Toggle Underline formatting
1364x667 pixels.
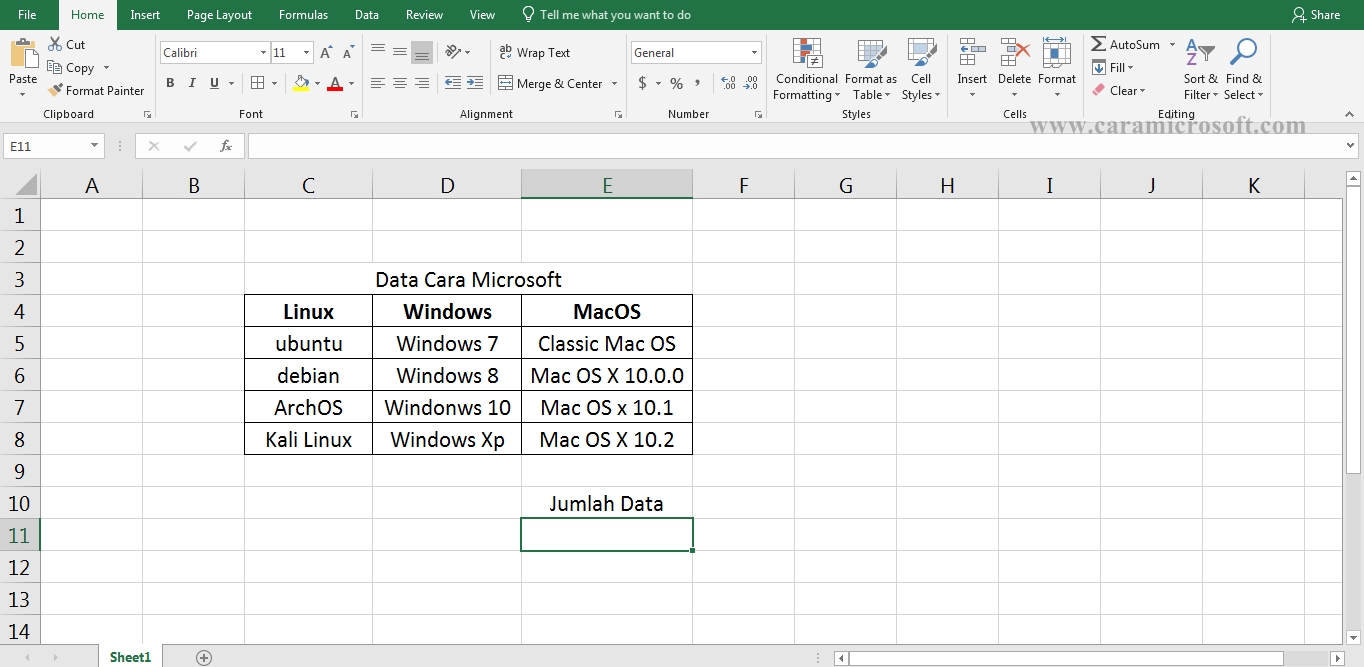click(x=214, y=83)
